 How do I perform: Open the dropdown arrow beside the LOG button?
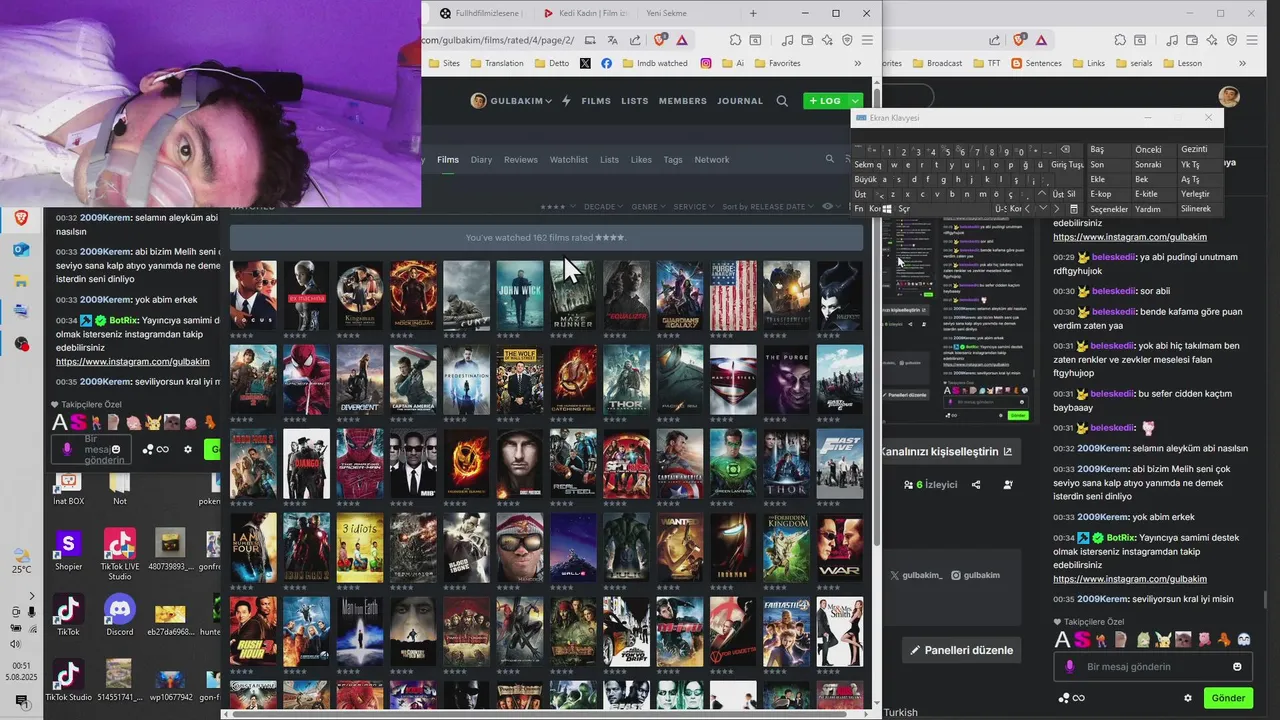point(855,101)
